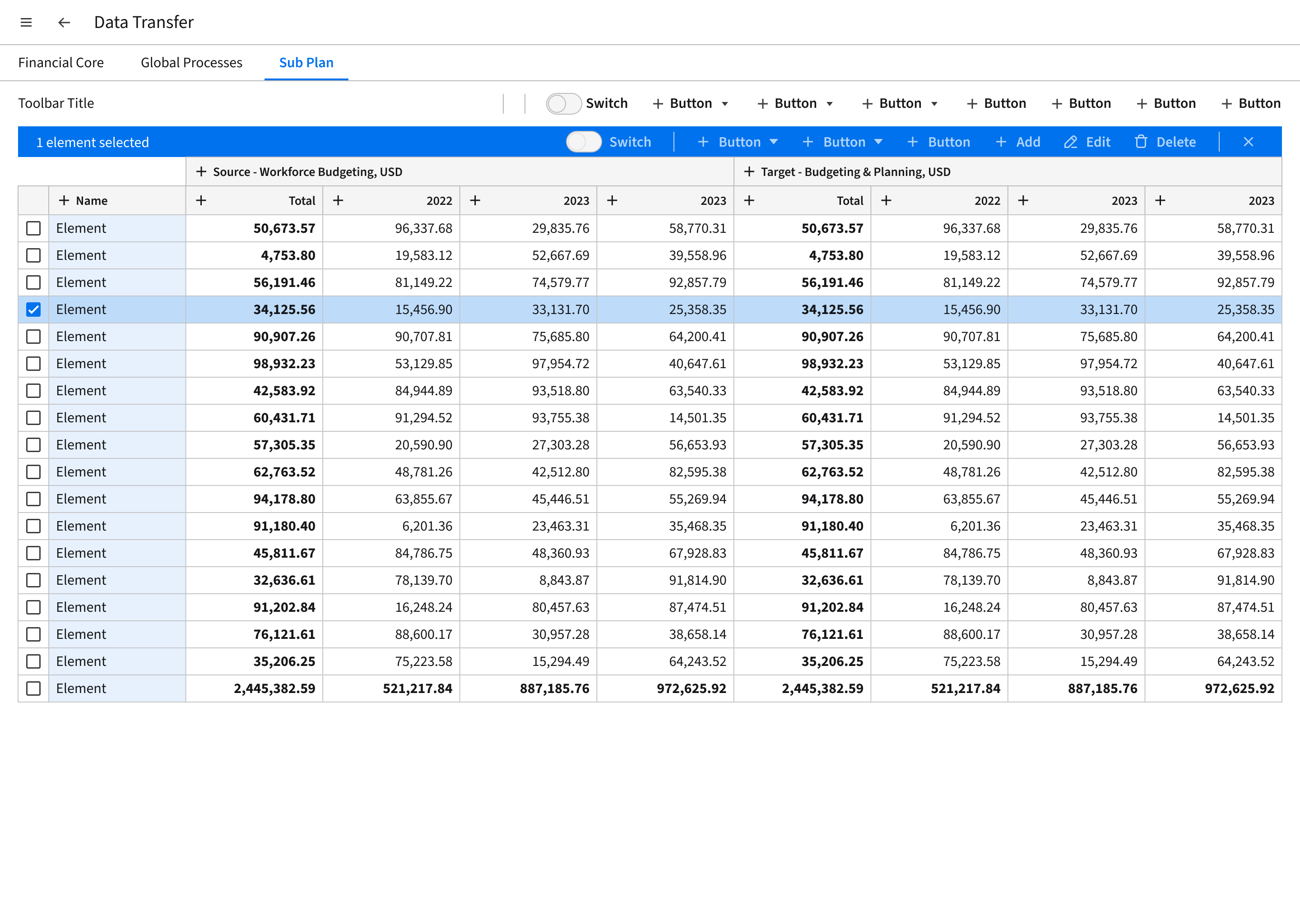Image resolution: width=1300 pixels, height=924 pixels.
Task: Click fourth Button (no arrow) in main toolbar
Action: pos(997,104)
